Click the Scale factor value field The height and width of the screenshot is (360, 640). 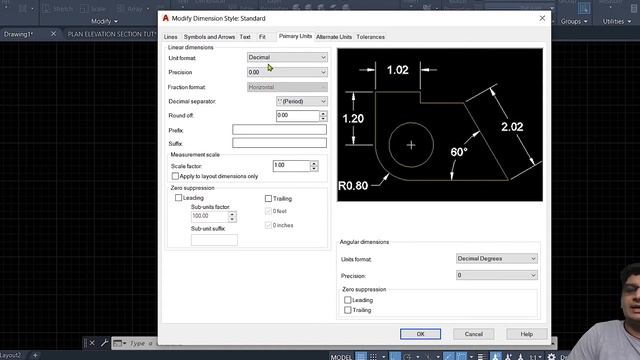click(291, 166)
